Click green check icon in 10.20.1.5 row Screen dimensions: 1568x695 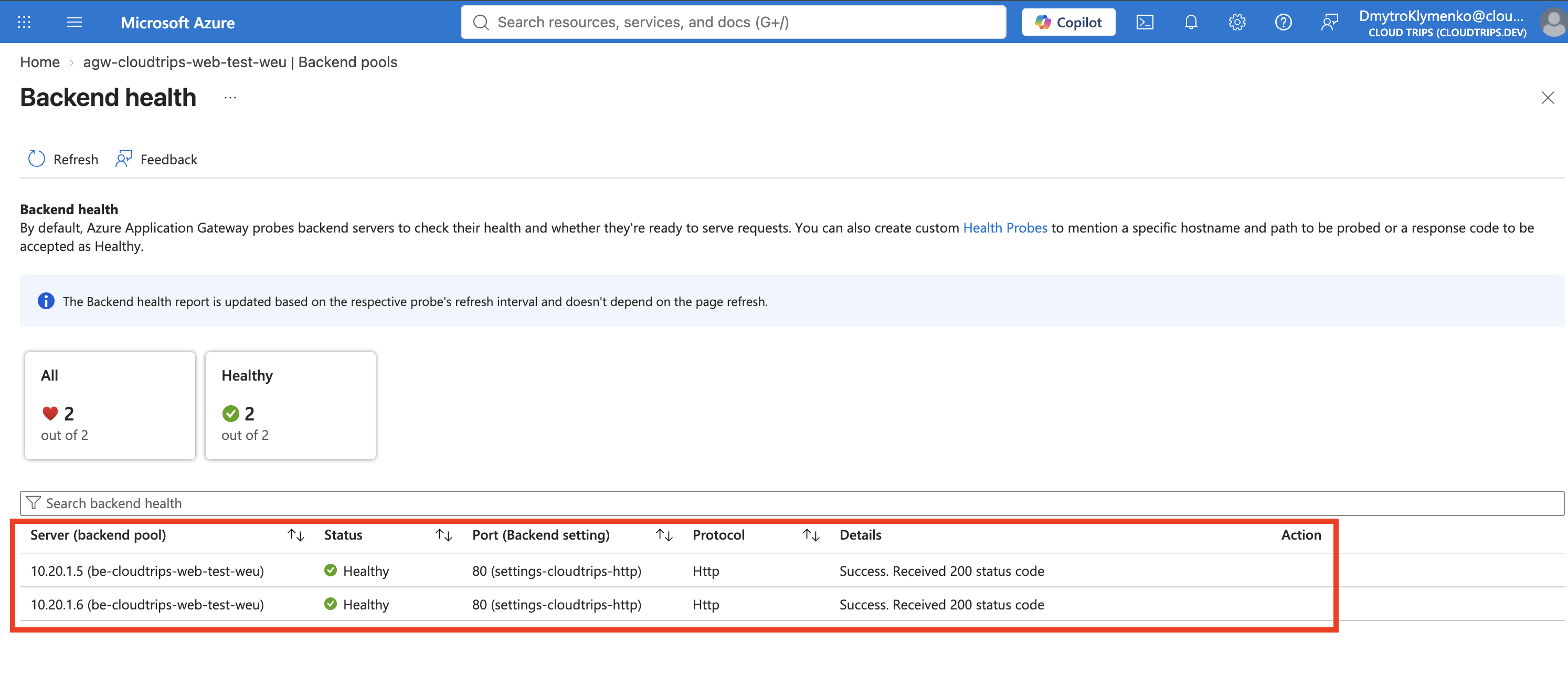pyautogui.click(x=331, y=570)
